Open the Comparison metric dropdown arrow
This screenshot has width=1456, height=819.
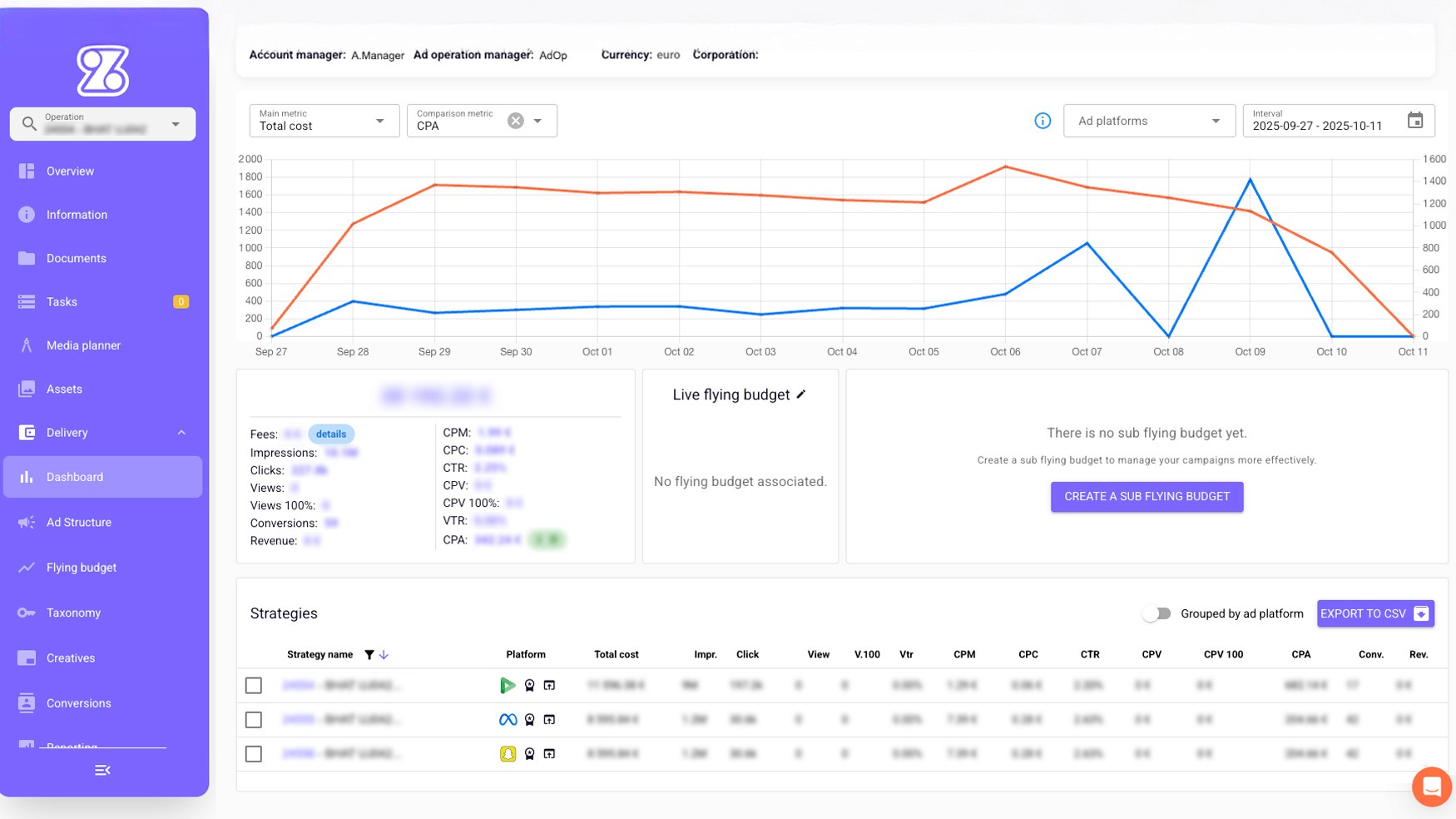[x=538, y=121]
